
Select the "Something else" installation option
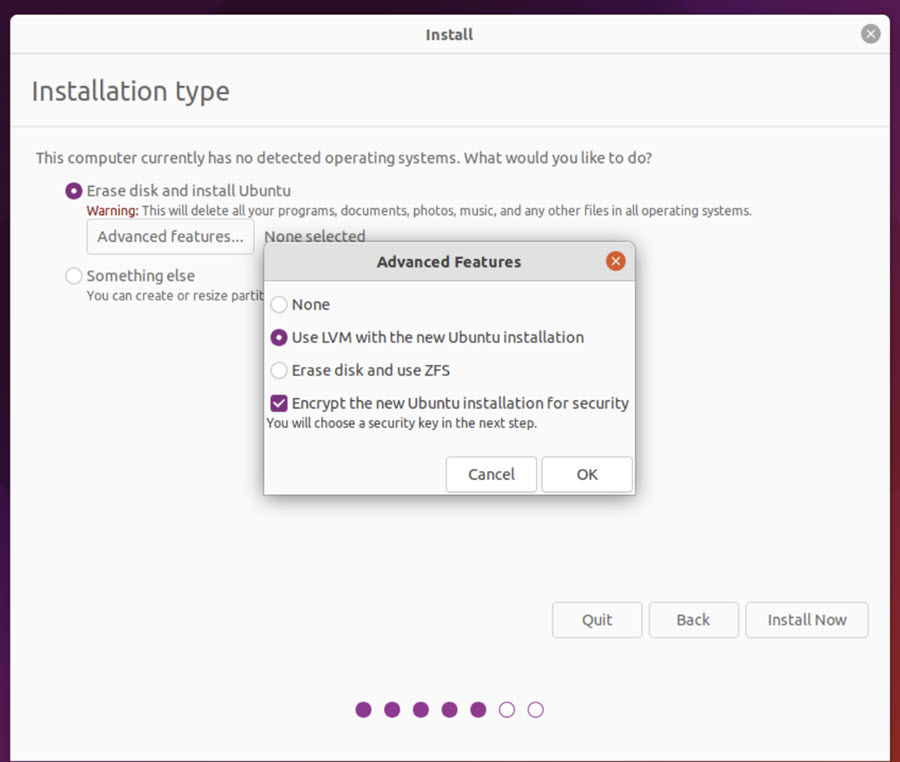coord(73,275)
